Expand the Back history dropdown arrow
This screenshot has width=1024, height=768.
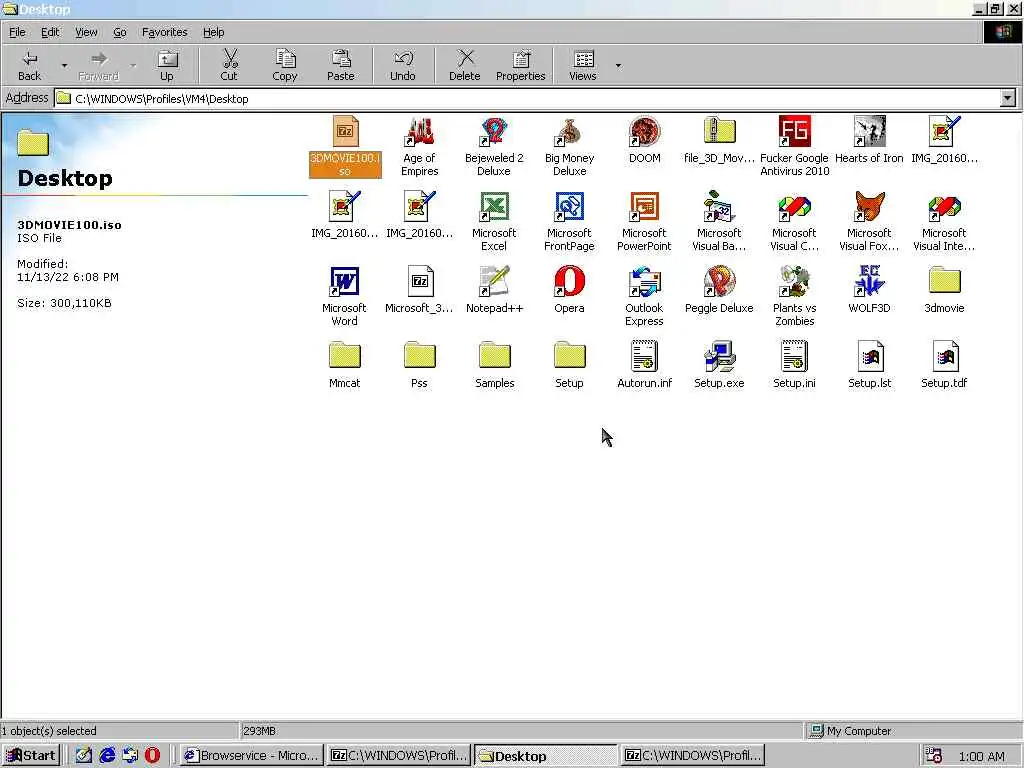pos(64,65)
